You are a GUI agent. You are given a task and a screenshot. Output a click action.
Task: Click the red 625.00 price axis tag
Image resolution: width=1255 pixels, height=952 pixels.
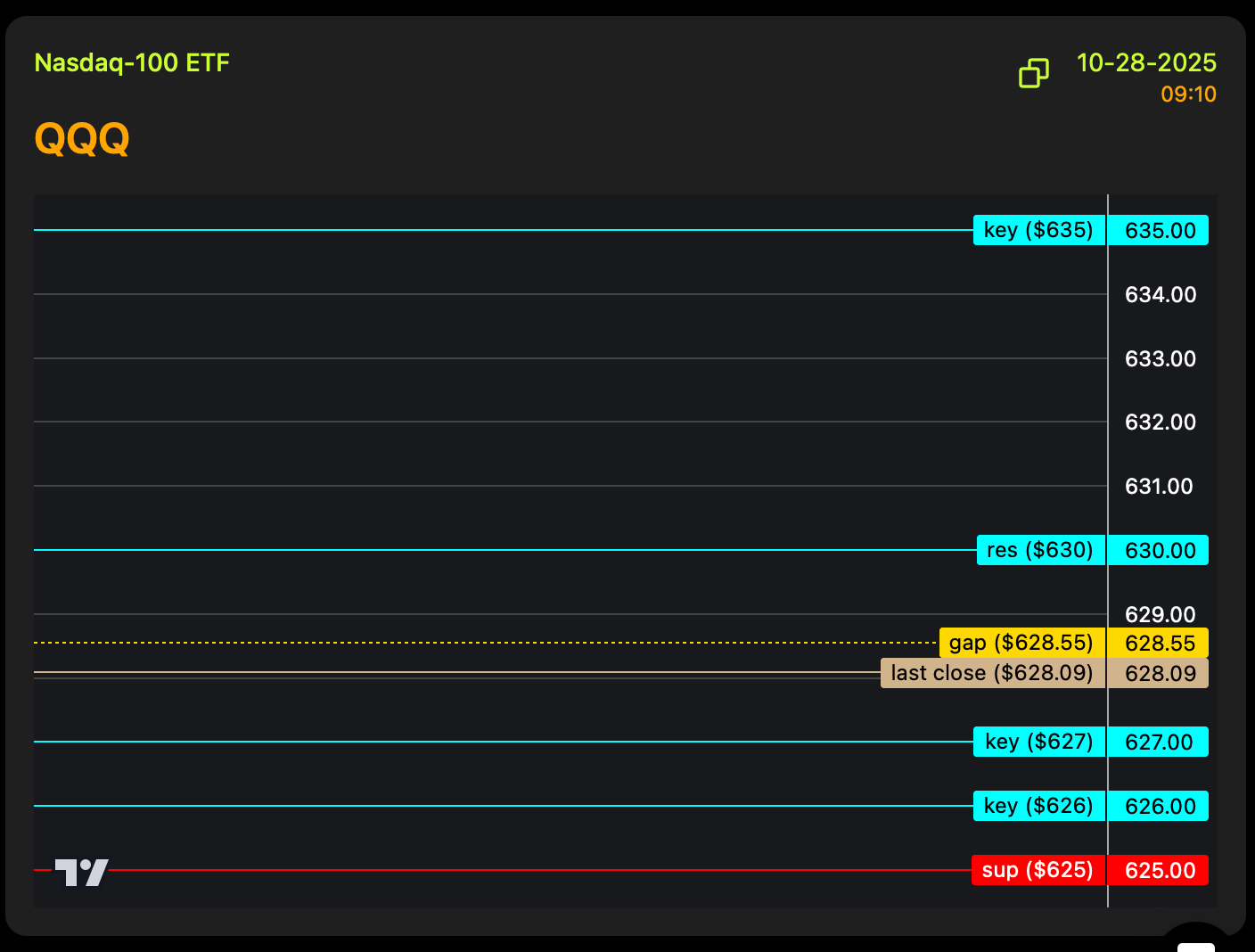pyautogui.click(x=1159, y=870)
